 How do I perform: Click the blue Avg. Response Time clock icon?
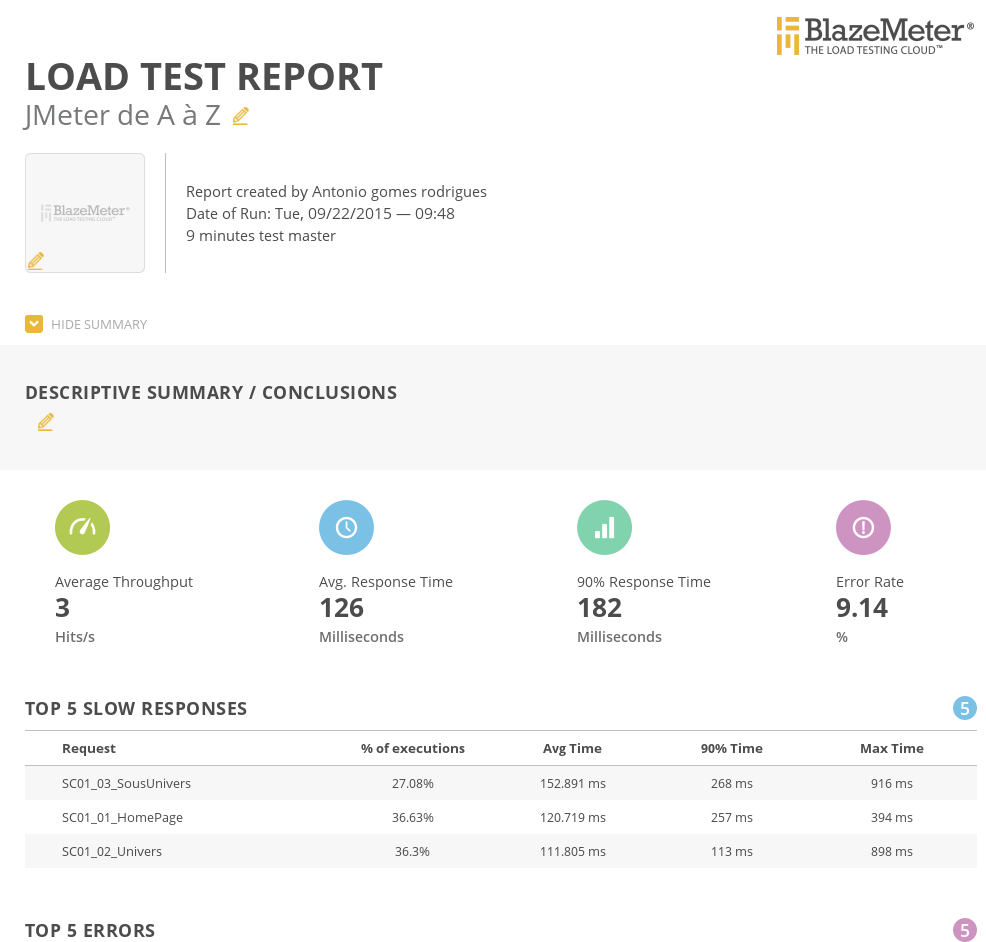346,527
